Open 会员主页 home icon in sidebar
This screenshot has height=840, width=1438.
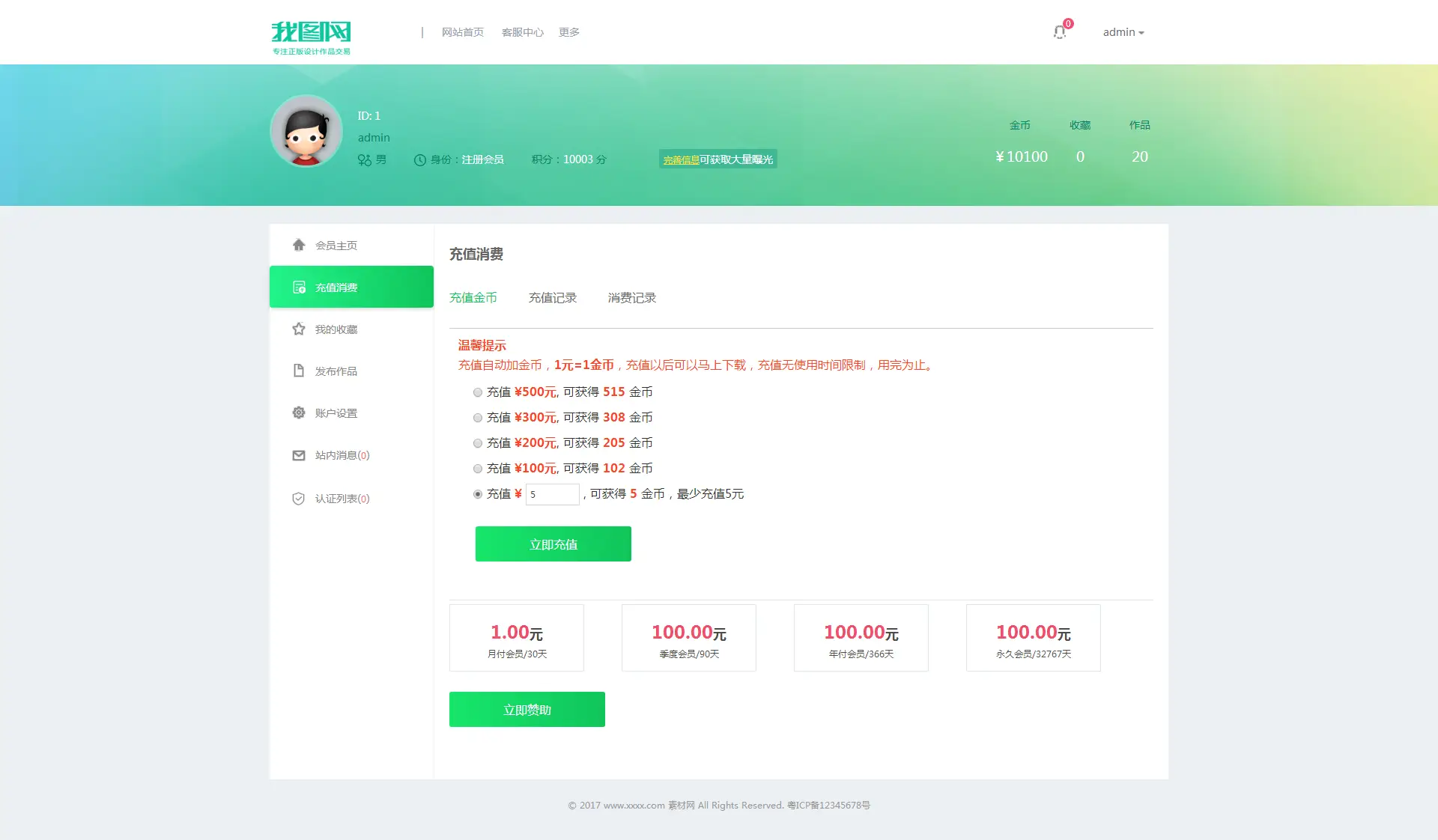point(298,245)
